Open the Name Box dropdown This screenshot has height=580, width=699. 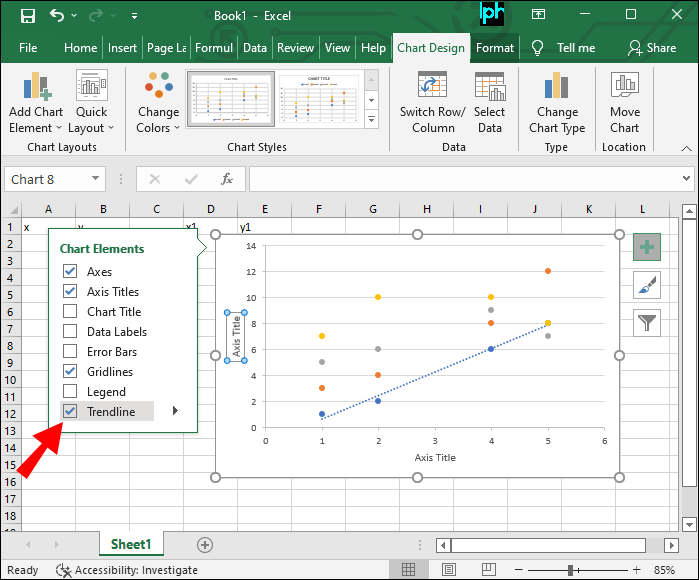pos(96,180)
